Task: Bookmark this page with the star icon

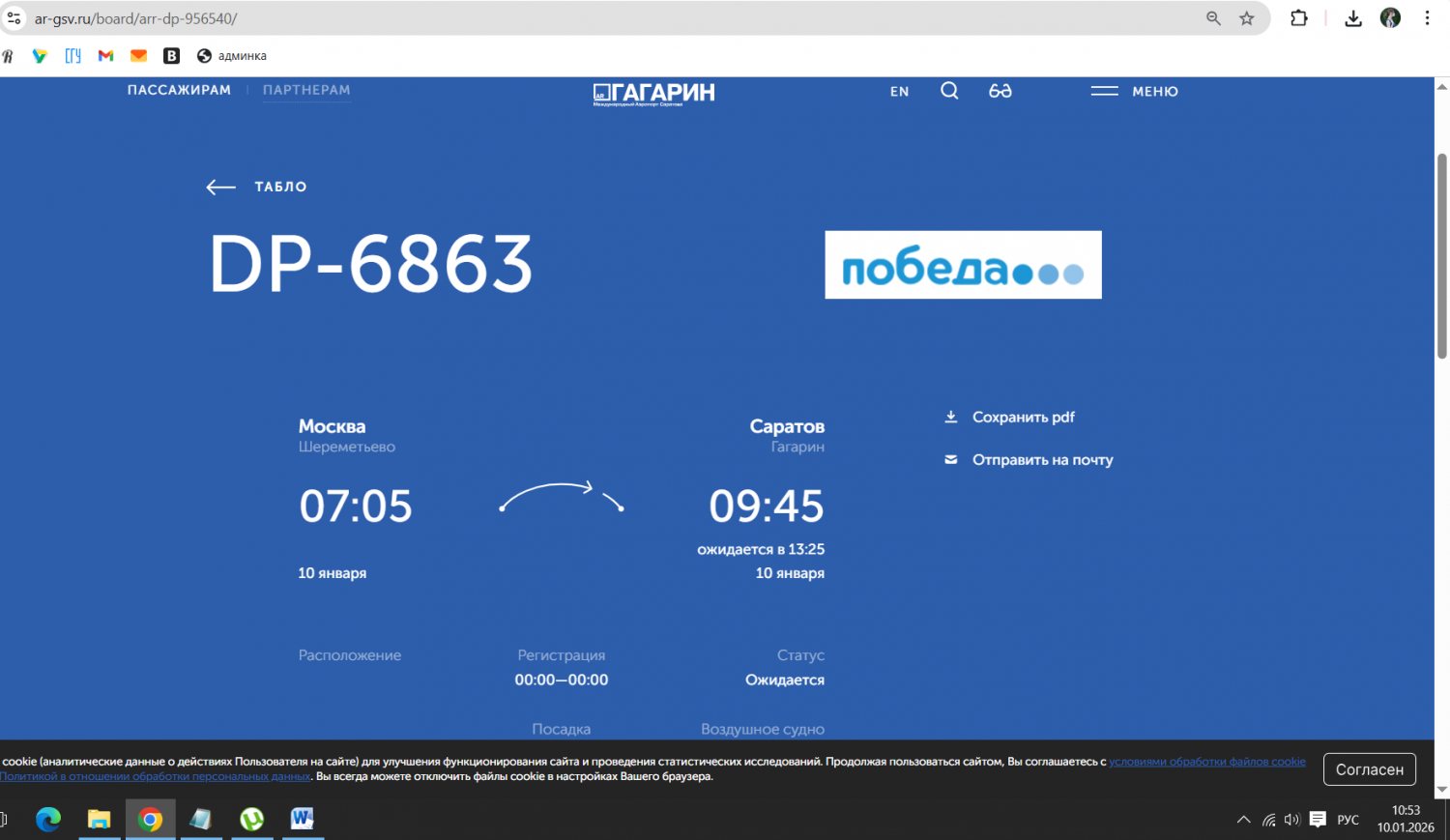Action: [1247, 18]
